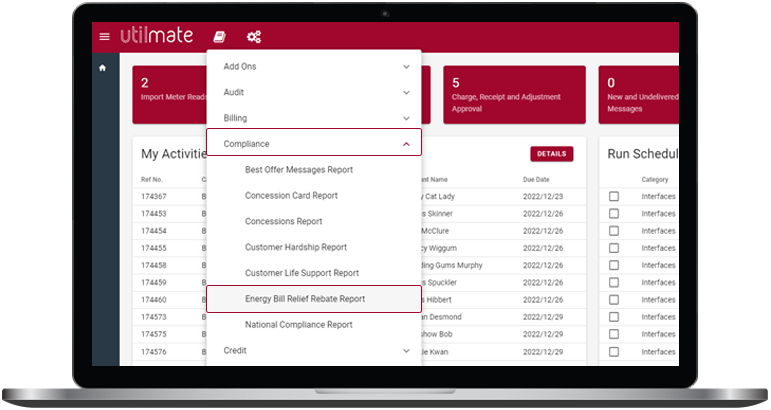This screenshot has height=410, width=771.
Task: Tick the checkbox for the second Interfaces row
Action: (x=614, y=214)
